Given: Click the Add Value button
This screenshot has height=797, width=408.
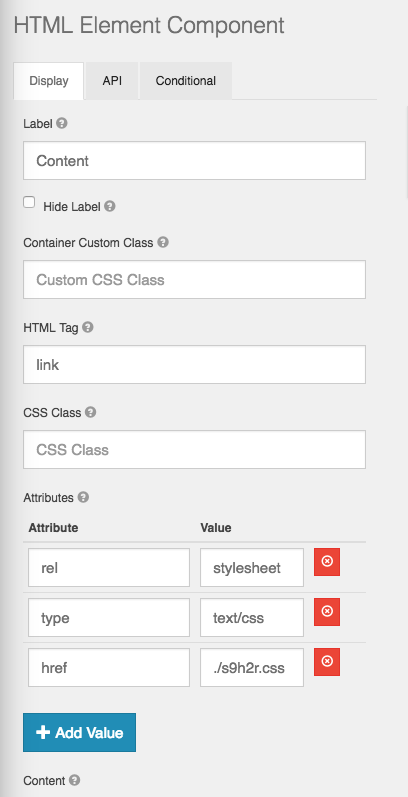Looking at the screenshot, I should coord(79,732).
